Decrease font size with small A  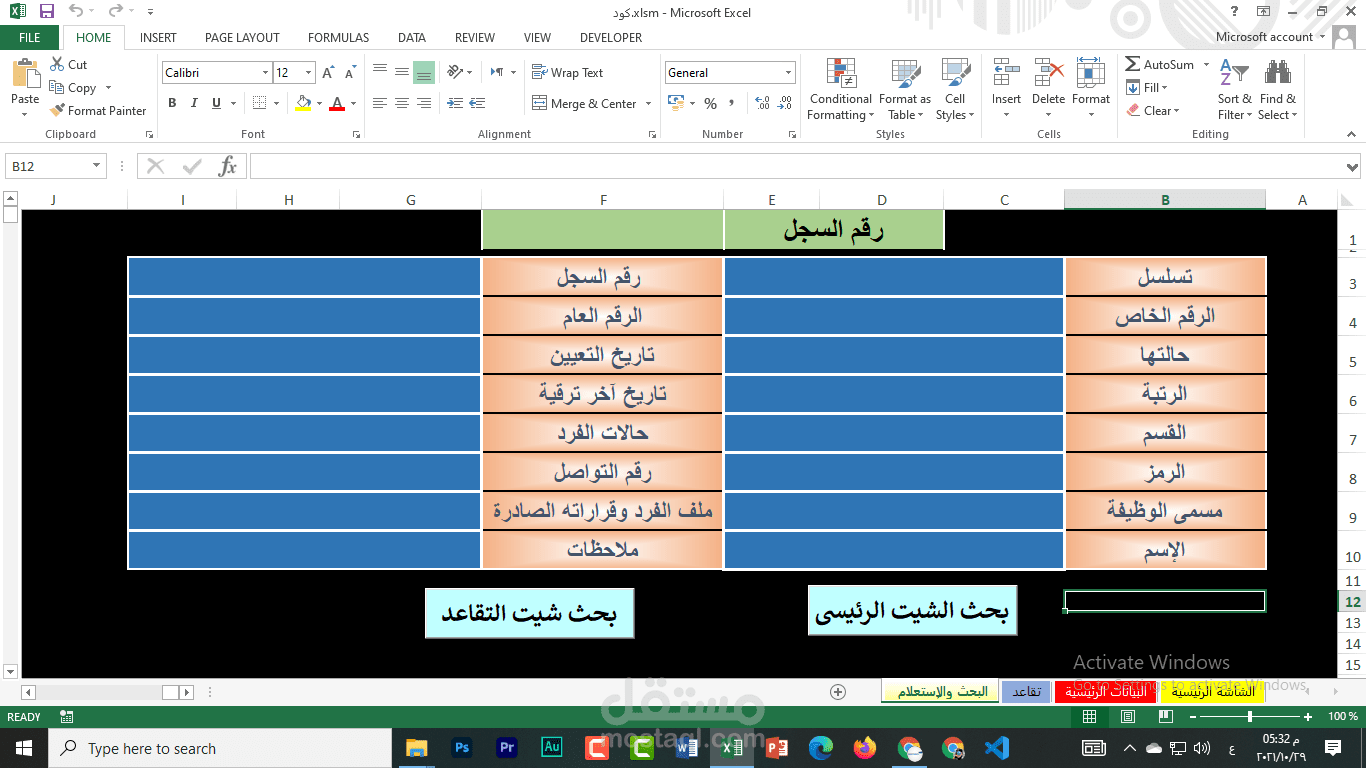350,73
